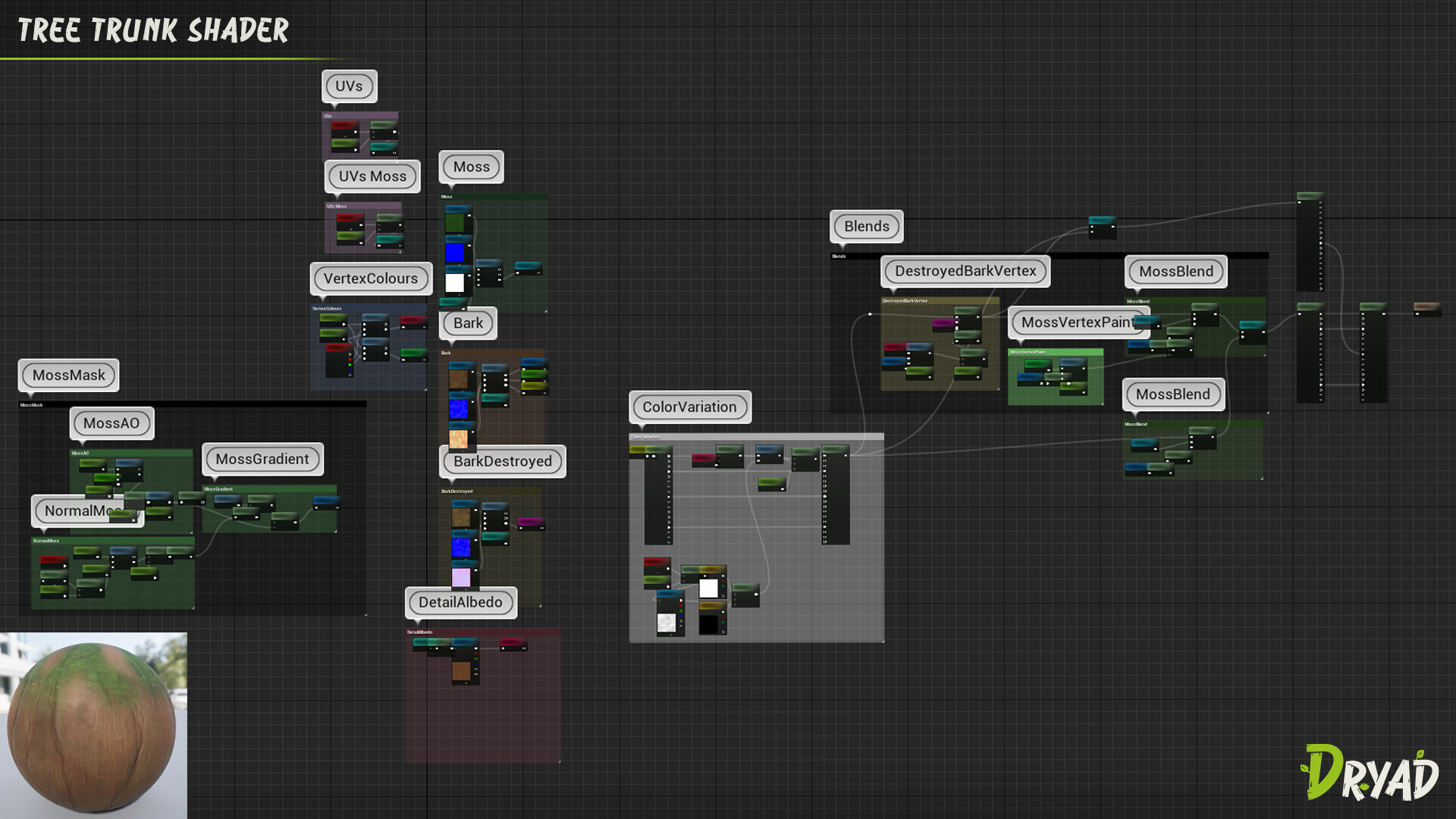The height and width of the screenshot is (819, 1456).
Task: Click the lavender texture in BarkDestroyed group
Action: click(461, 578)
